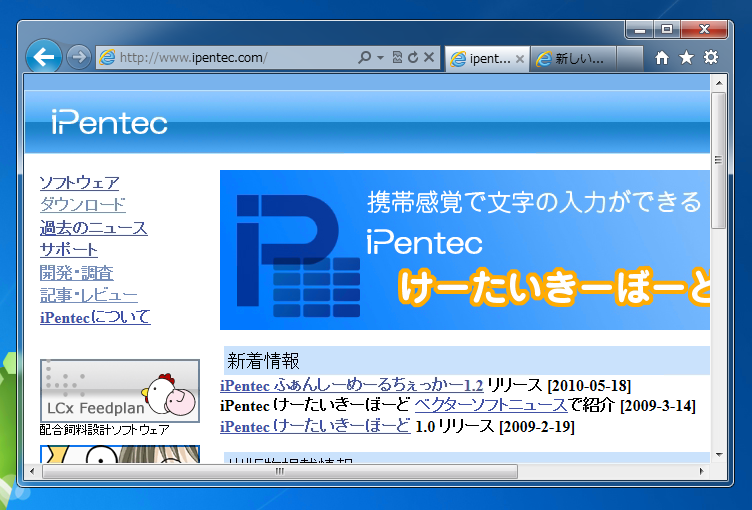Go back with the blue back arrow

point(44,58)
